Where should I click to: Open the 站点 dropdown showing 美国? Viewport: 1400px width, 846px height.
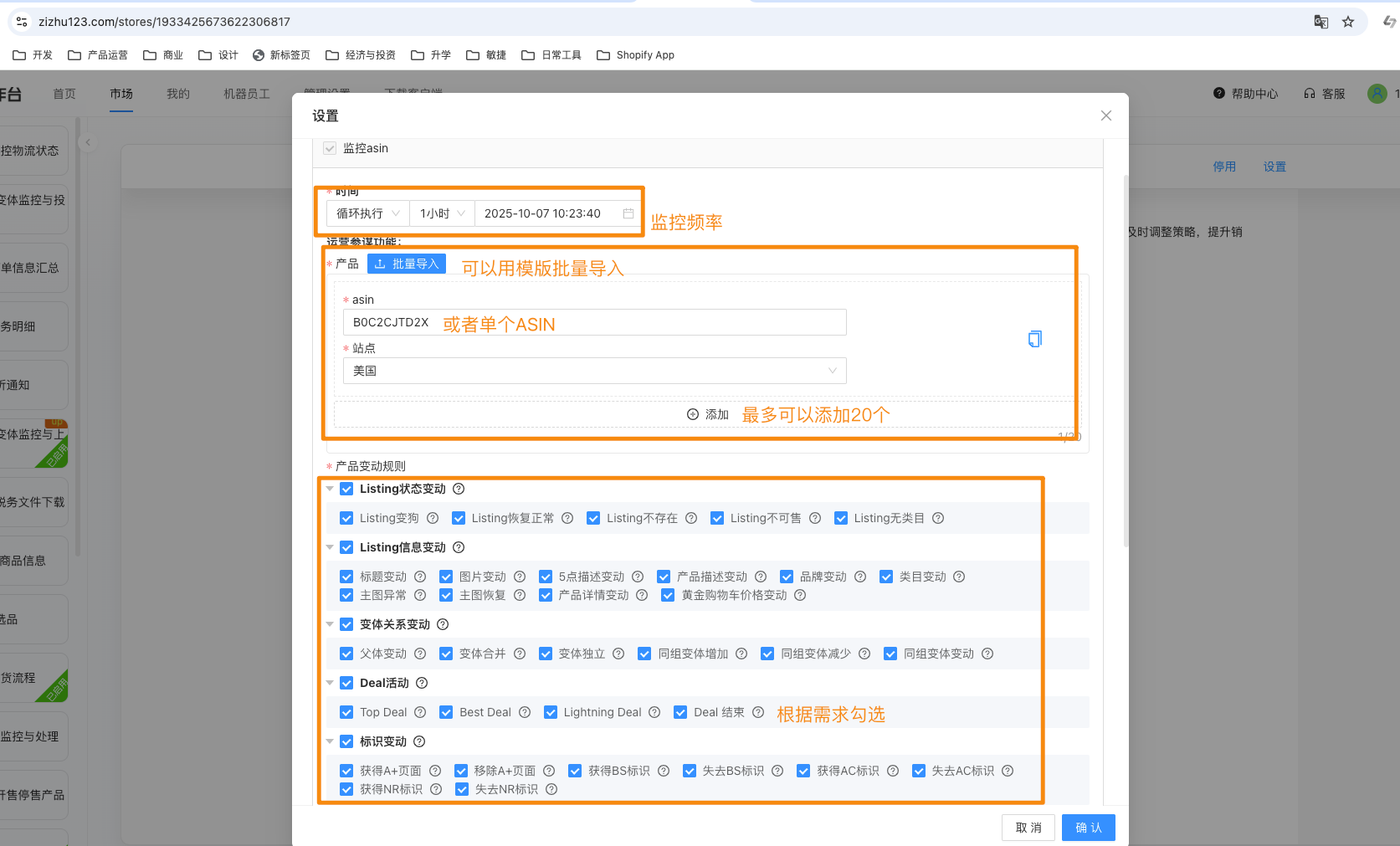(x=595, y=371)
